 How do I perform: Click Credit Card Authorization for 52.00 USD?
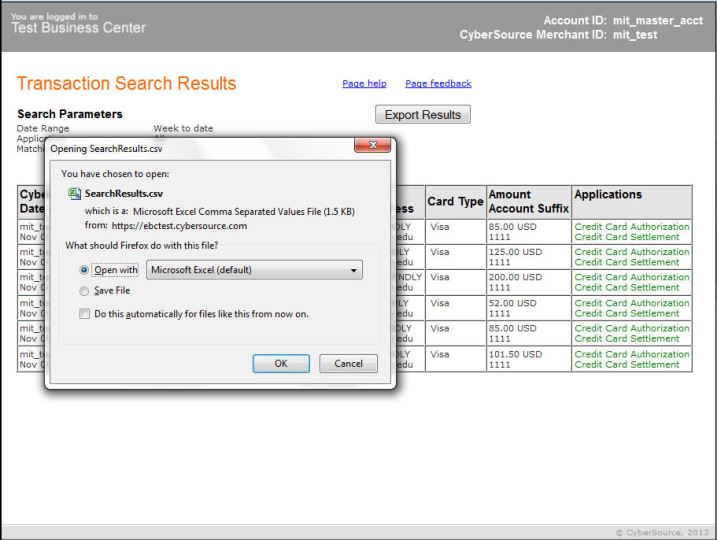pos(631,303)
